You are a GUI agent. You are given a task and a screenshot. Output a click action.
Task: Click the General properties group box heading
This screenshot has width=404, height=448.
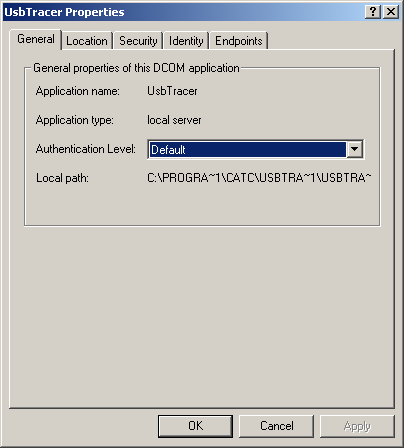136,68
